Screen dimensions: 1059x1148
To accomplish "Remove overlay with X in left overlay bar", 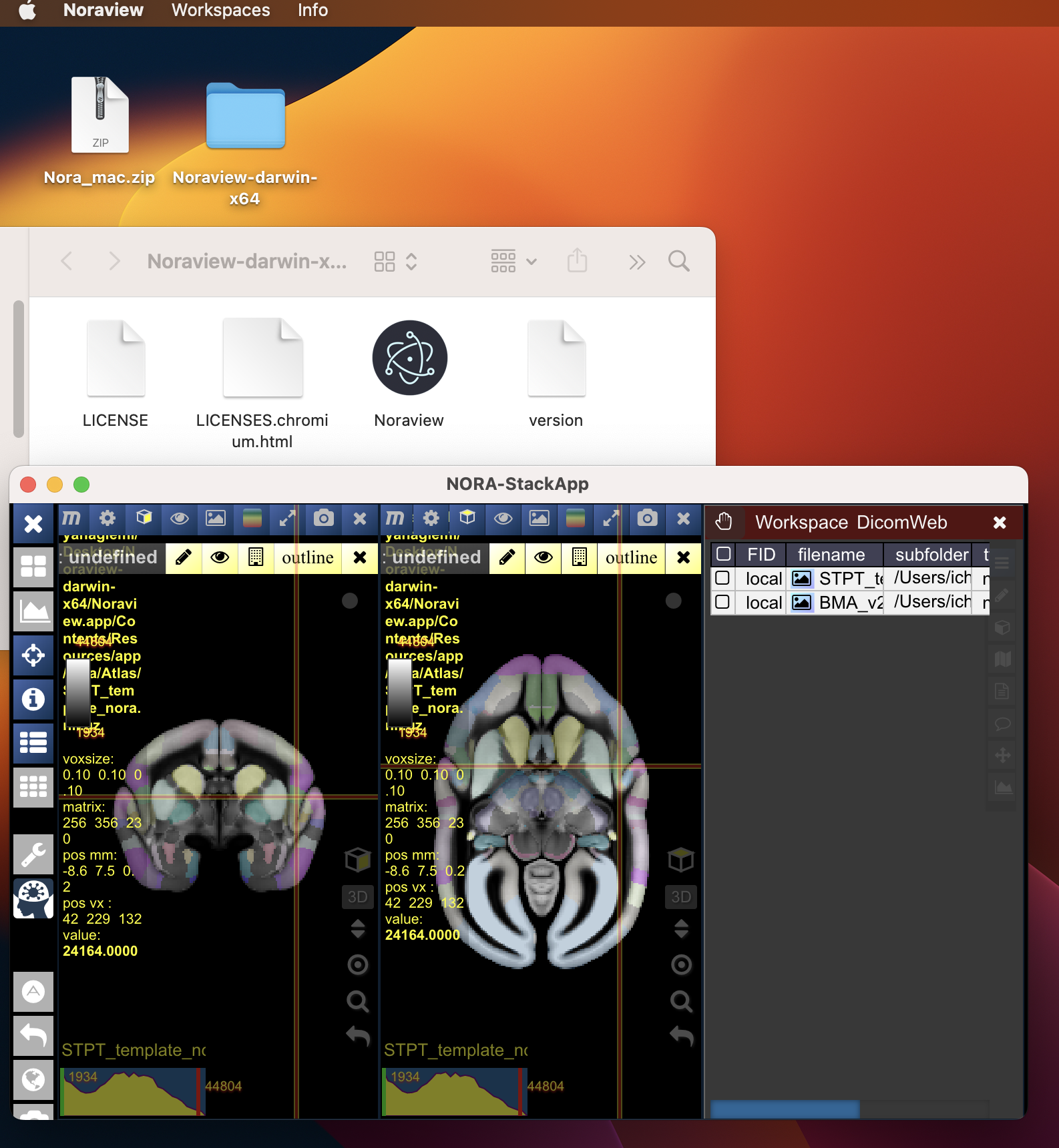I will pyautogui.click(x=360, y=557).
